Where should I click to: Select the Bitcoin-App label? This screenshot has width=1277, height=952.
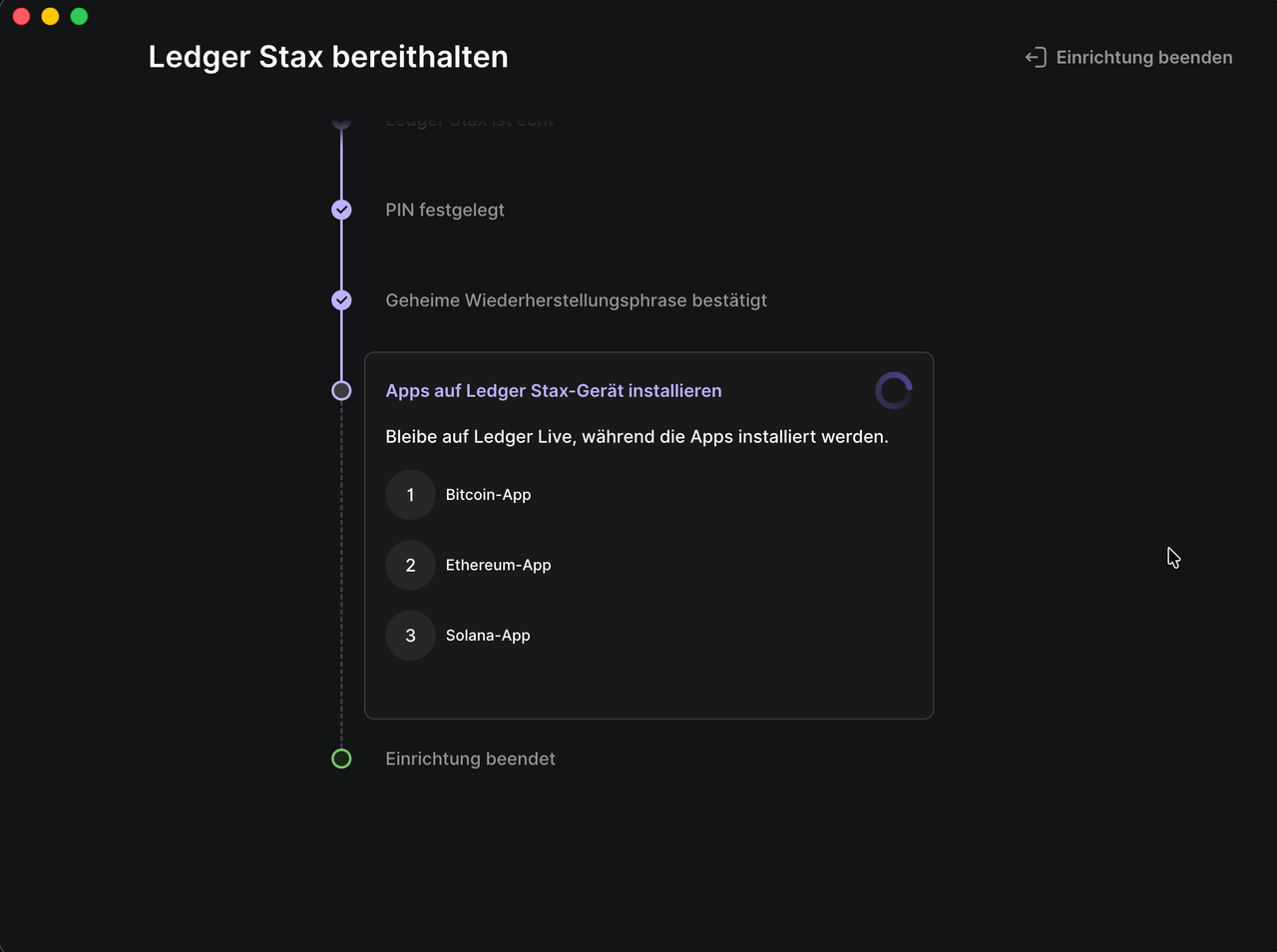(488, 495)
